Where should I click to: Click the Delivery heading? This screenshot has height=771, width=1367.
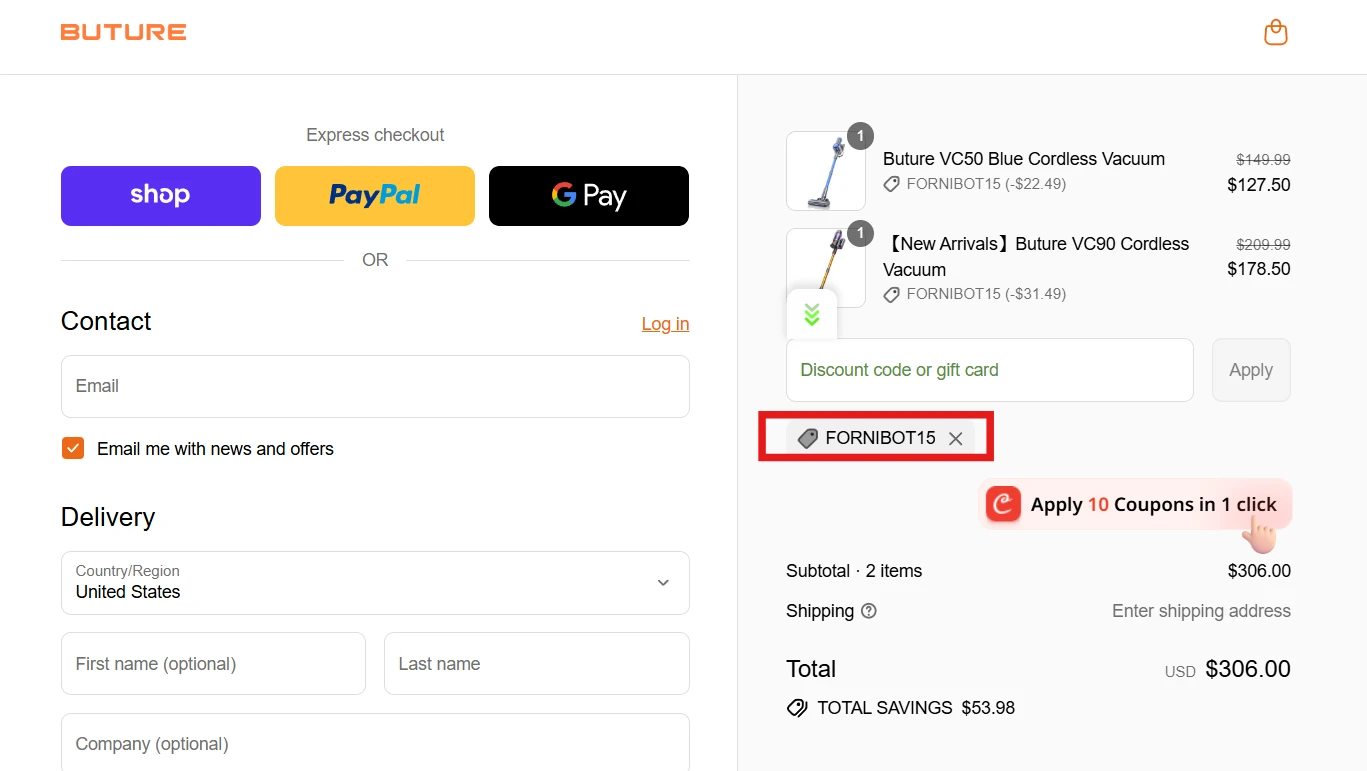pos(108,517)
